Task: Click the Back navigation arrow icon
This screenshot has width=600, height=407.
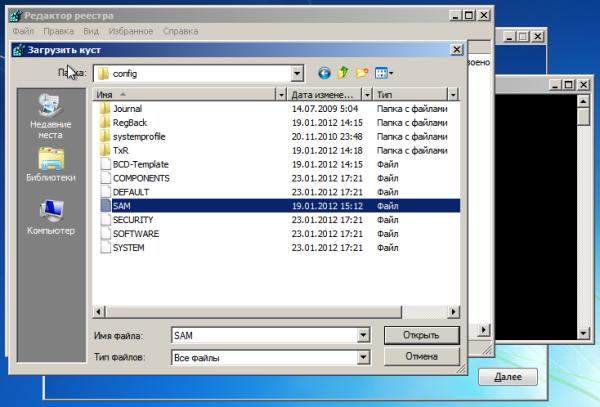Action: [324, 73]
